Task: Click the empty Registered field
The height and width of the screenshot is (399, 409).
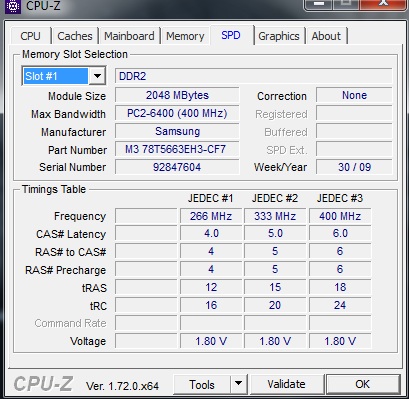Action: pyautogui.click(x=354, y=113)
